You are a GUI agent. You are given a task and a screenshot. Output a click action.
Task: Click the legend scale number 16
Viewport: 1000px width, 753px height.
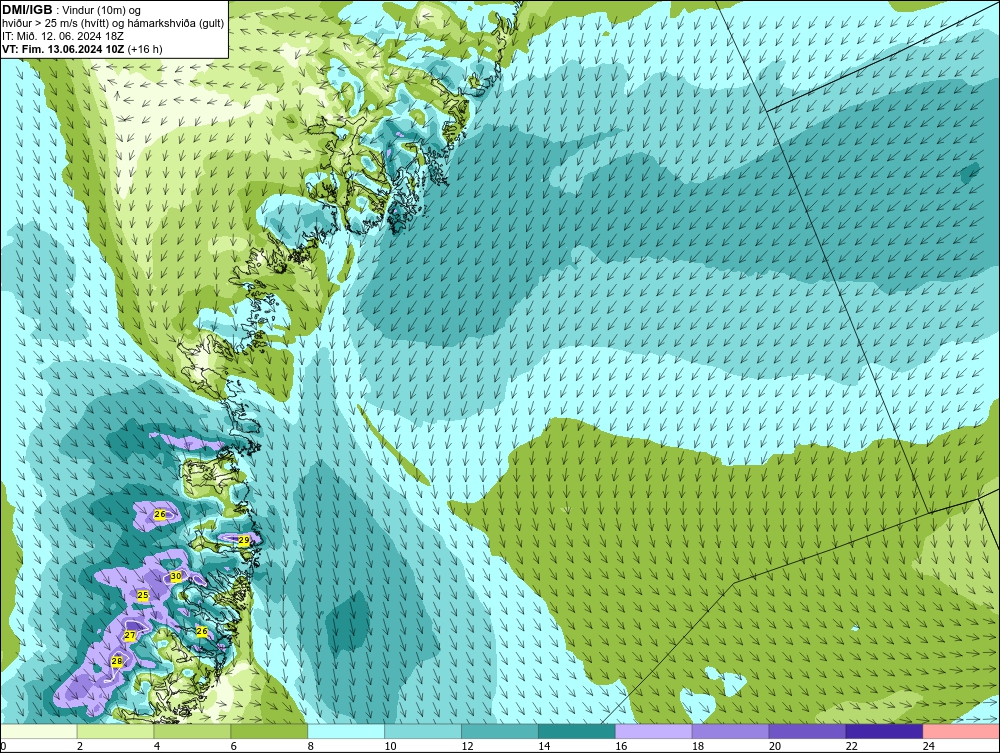621,746
